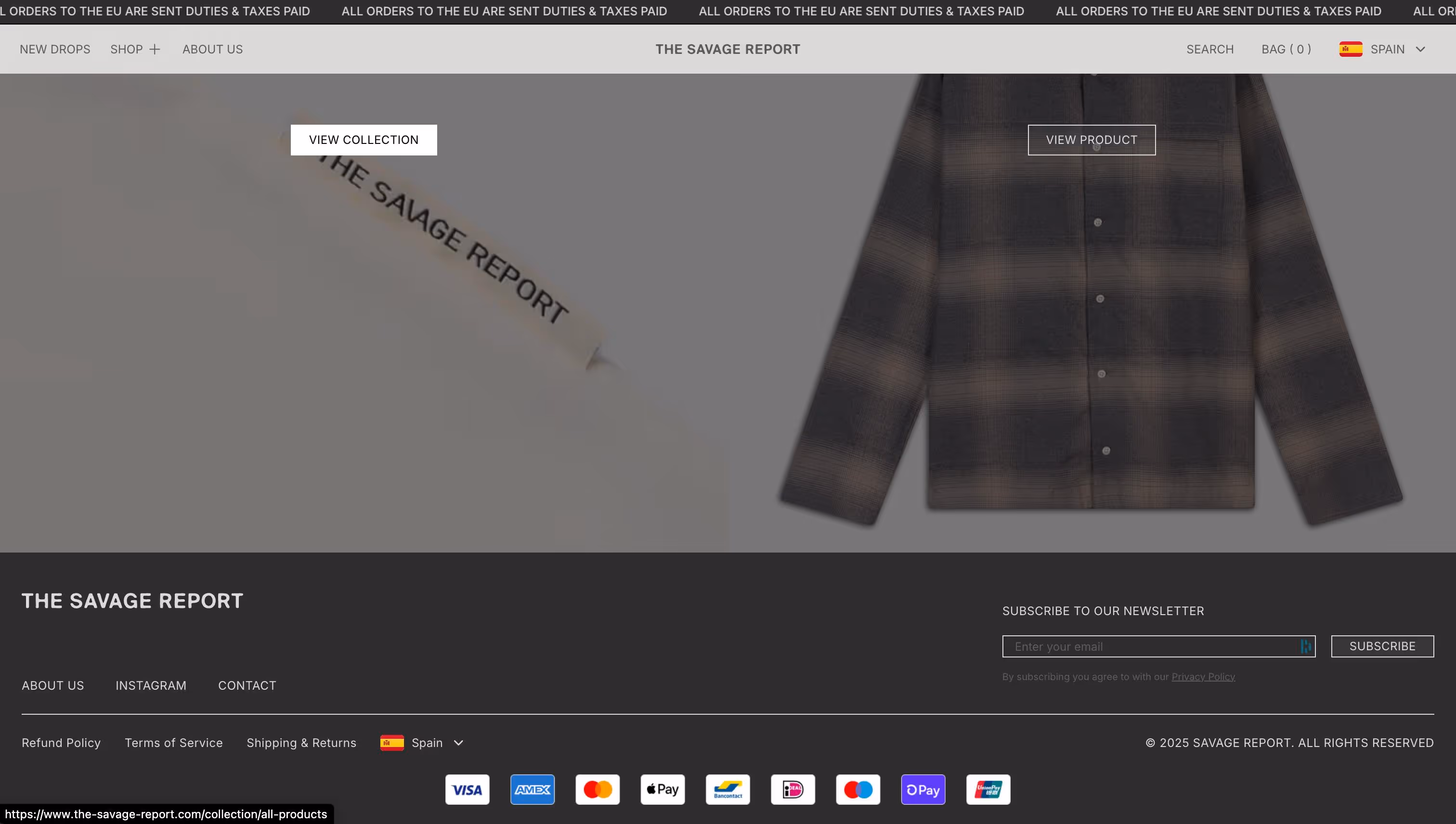Open the NEW DROPS menu item
This screenshot has height=824, width=1456.
tap(55, 49)
